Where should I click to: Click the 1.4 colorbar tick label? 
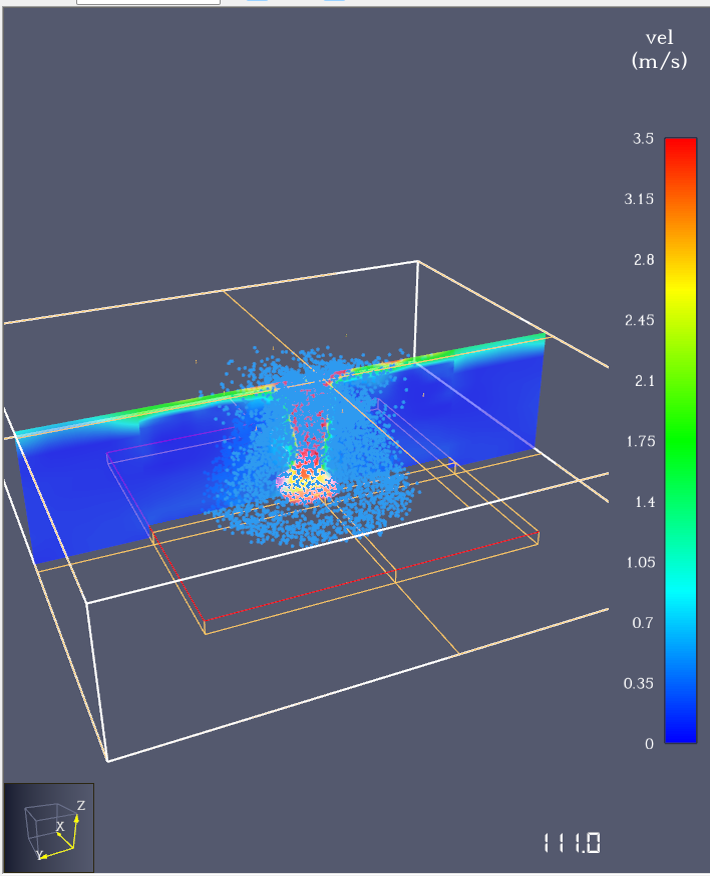coord(645,502)
